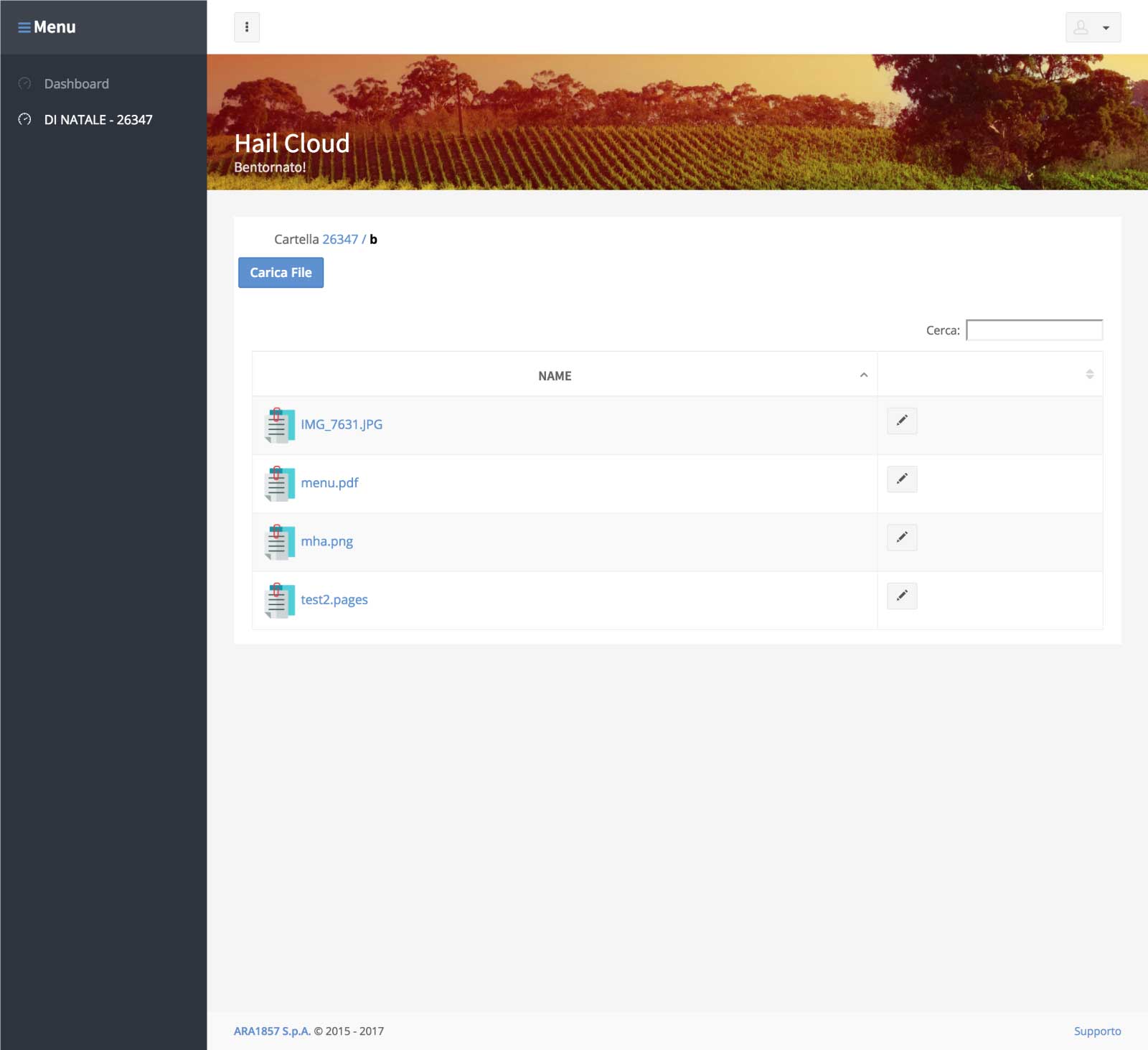
Task: Click the current folder name b
Action: point(373,239)
